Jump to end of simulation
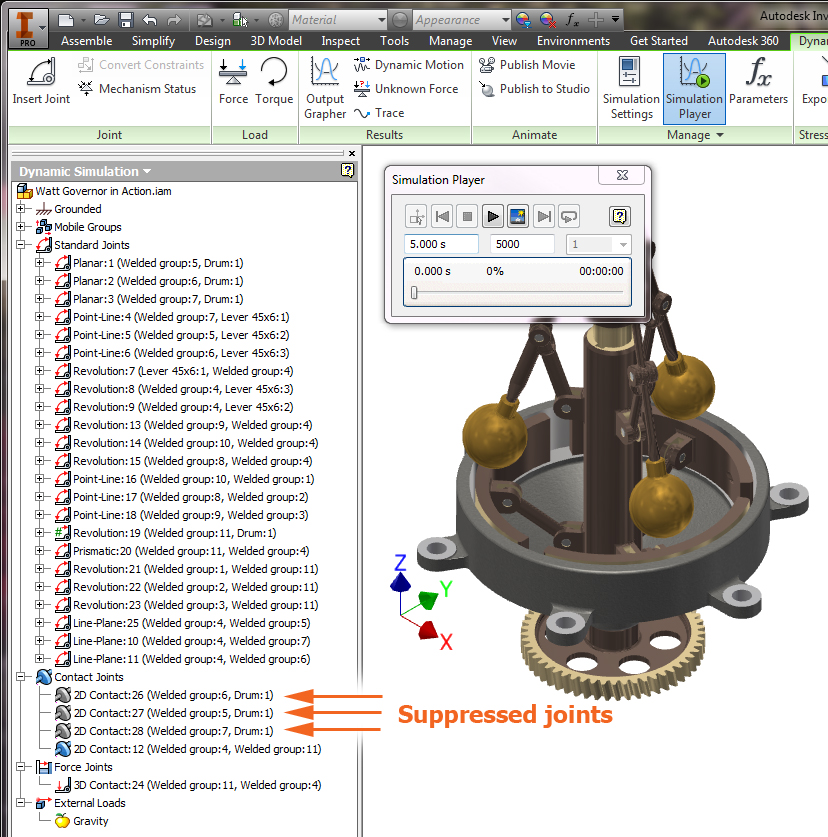828x837 pixels. click(543, 216)
